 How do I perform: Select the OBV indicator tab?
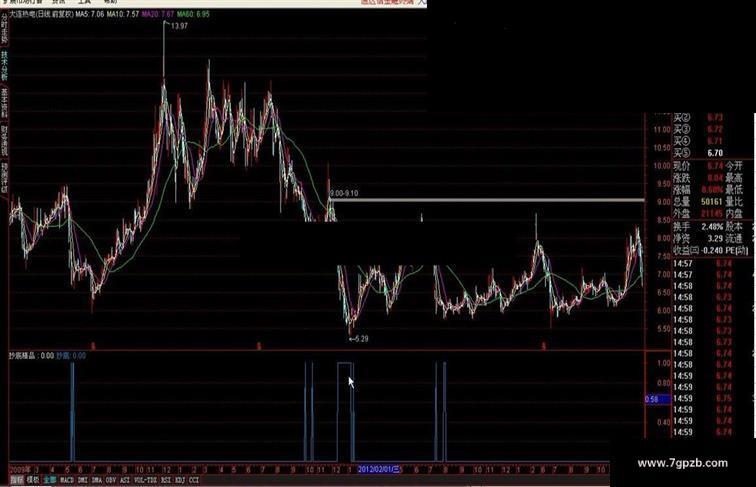[111, 480]
